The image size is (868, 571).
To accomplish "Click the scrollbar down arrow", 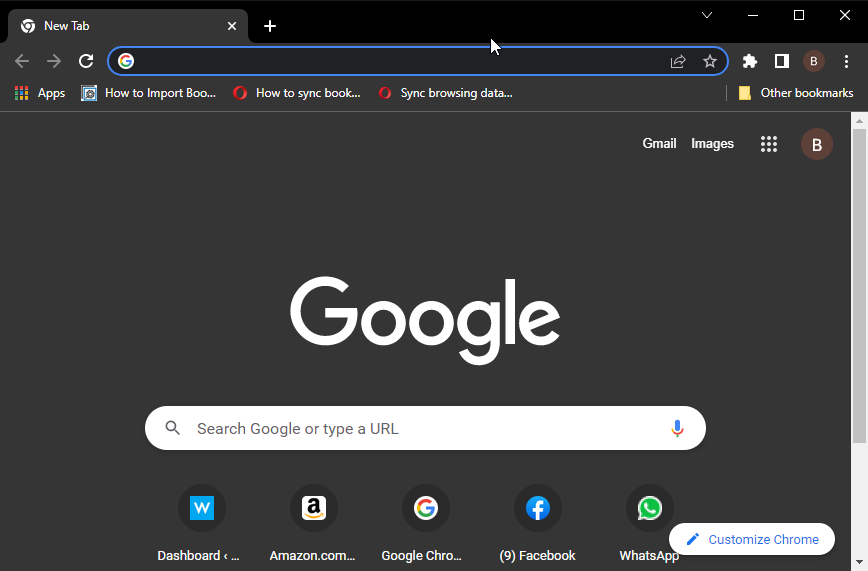I will click(x=859, y=562).
